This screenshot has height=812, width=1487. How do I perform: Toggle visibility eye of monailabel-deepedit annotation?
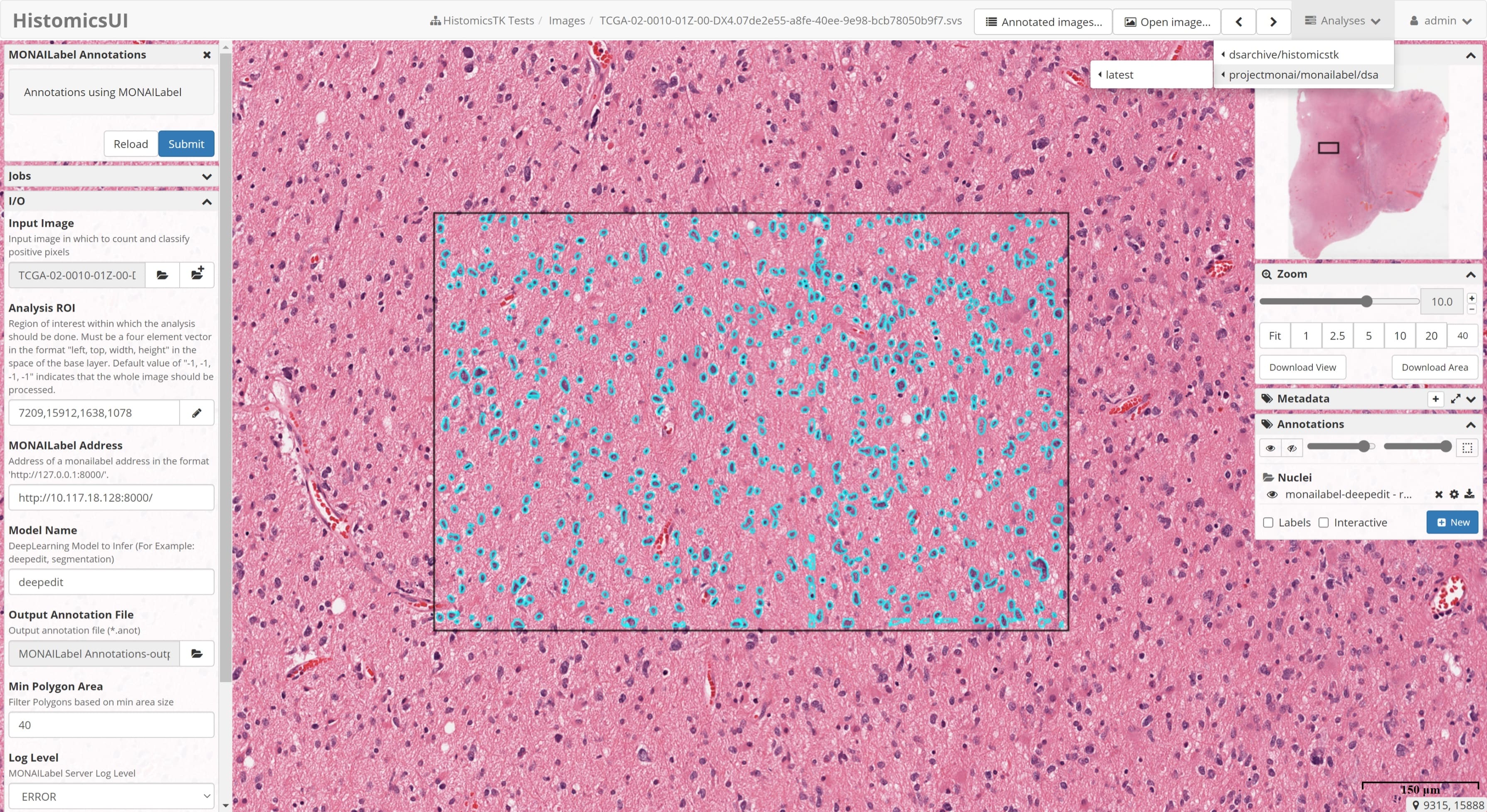[1272, 495]
